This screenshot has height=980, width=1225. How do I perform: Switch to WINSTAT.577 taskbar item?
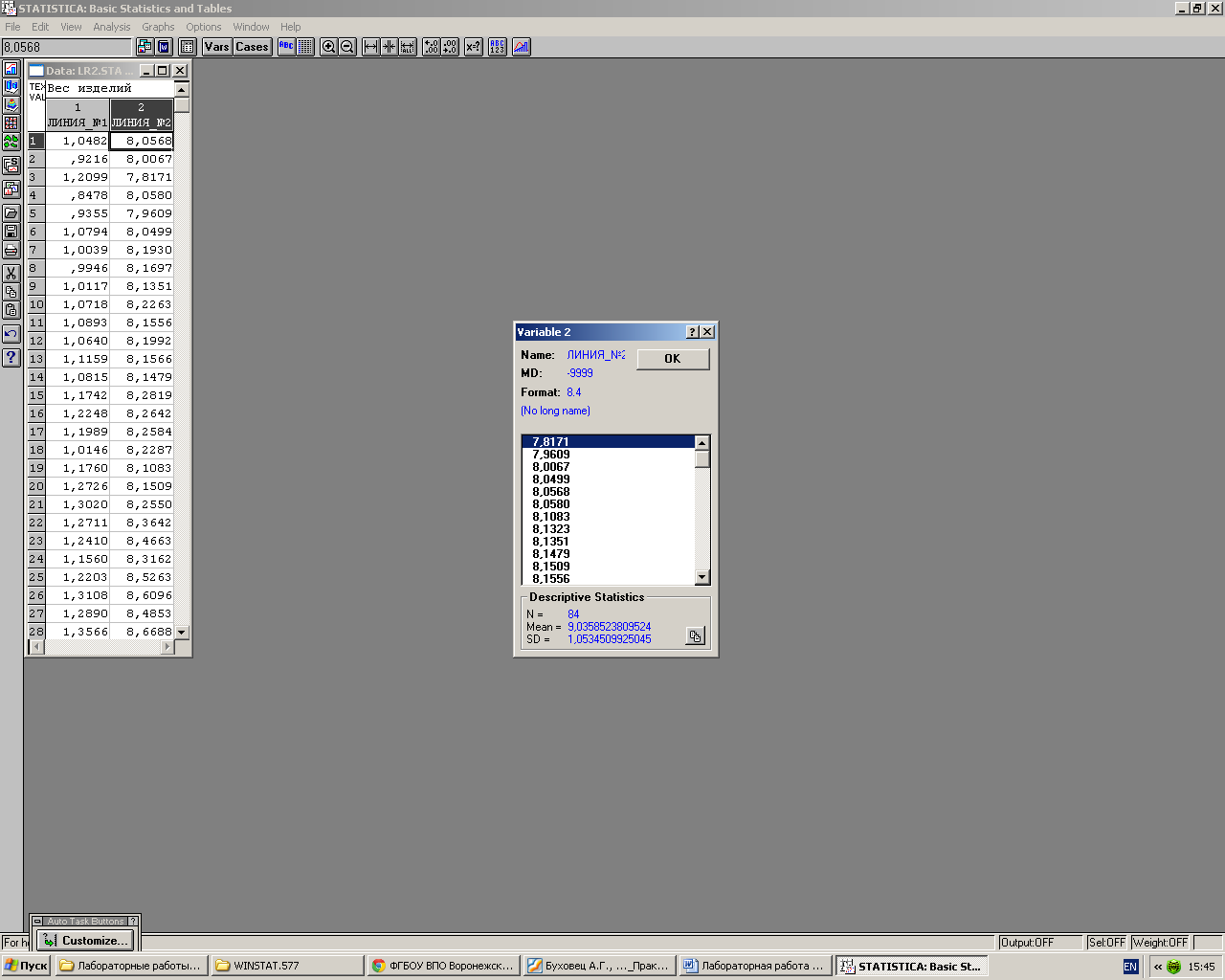287,966
